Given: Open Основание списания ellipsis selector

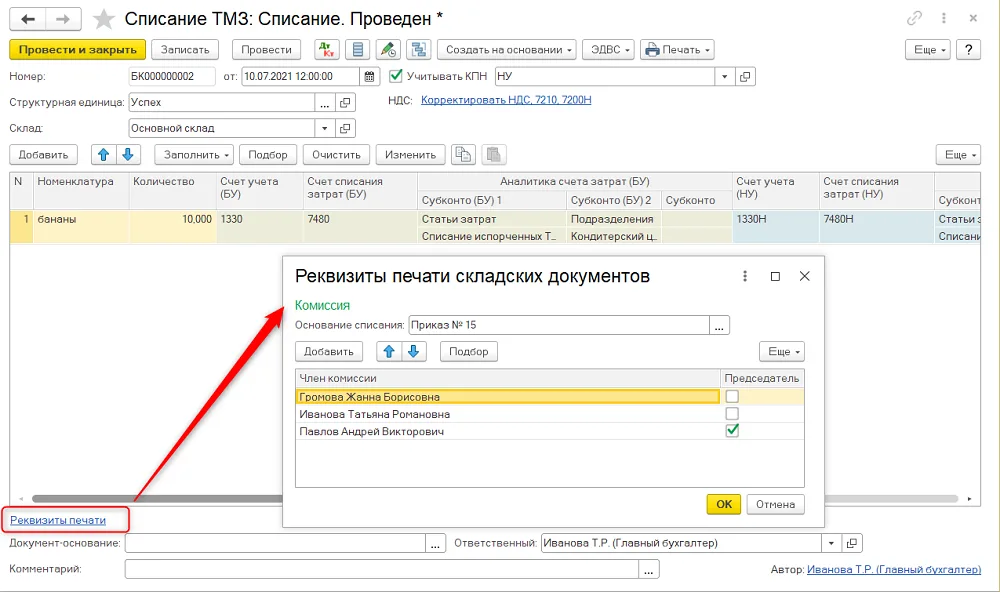Looking at the screenshot, I should coord(719,325).
